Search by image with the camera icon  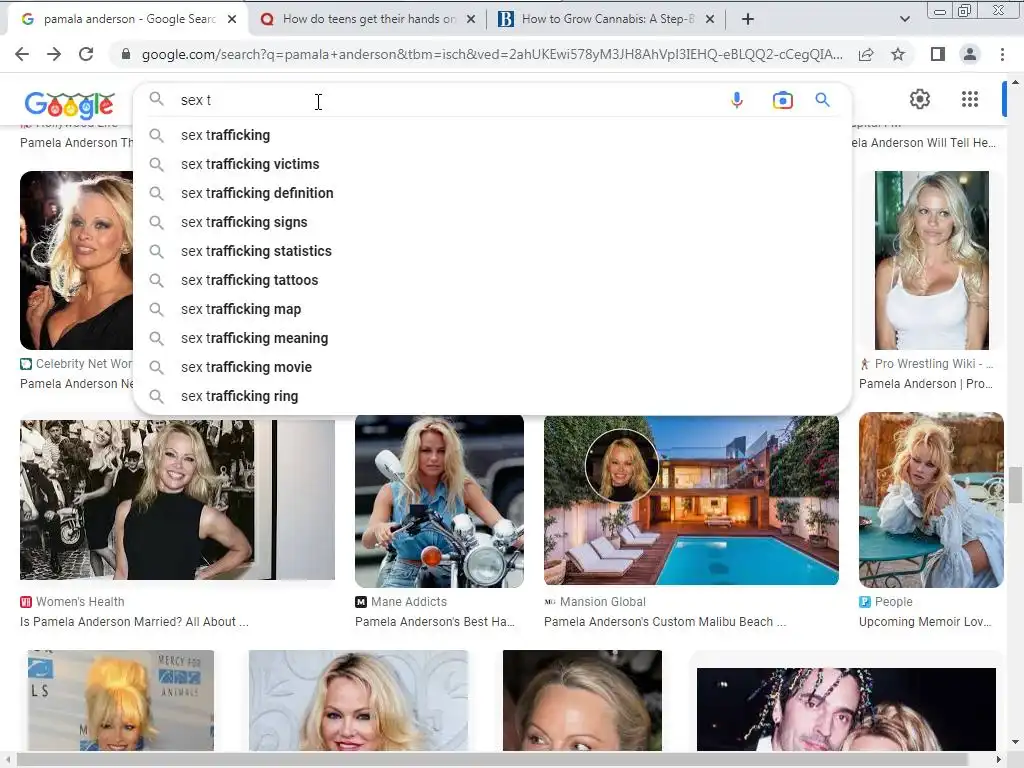pos(782,100)
